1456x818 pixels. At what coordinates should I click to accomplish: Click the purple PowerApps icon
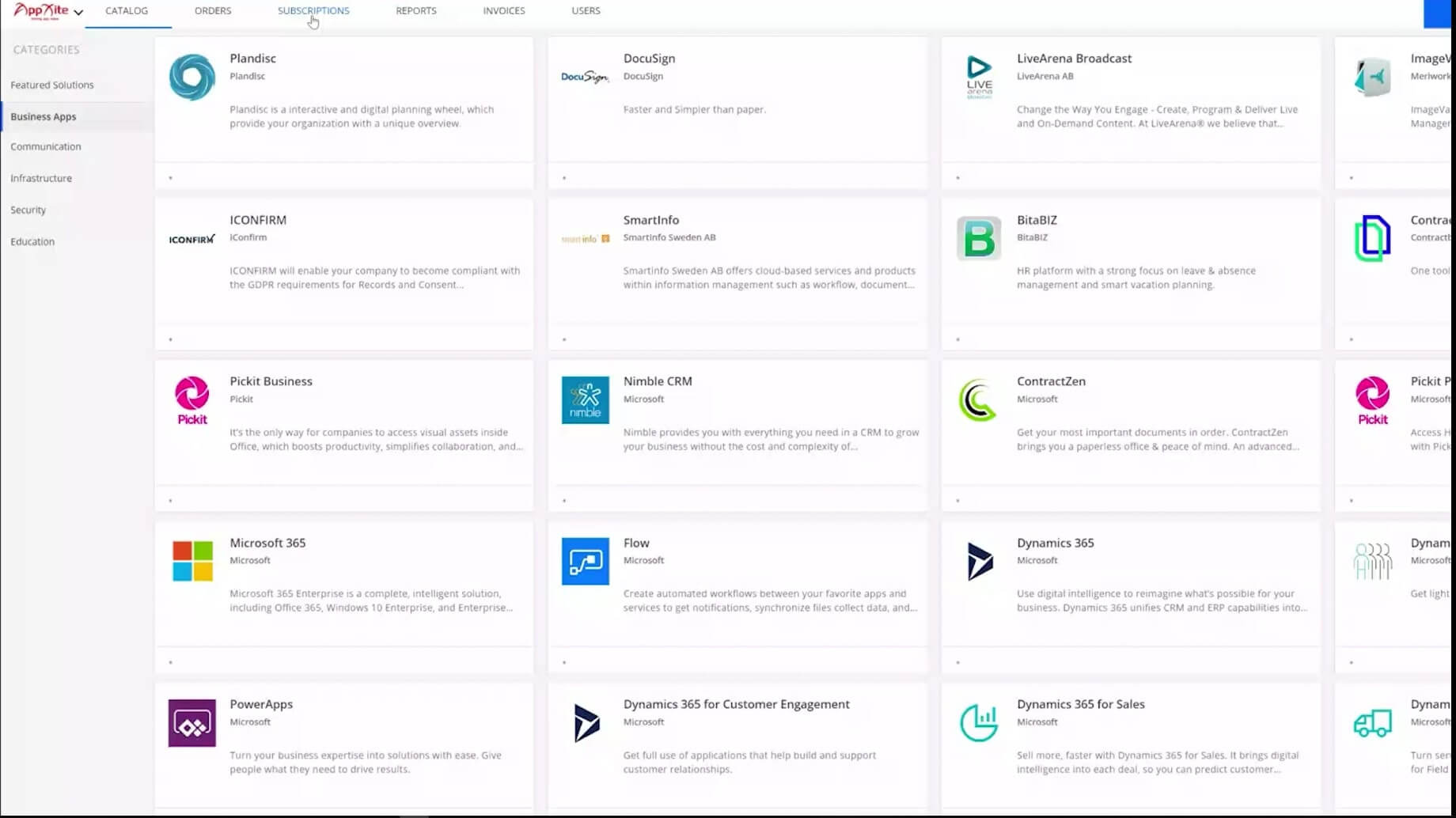pyautogui.click(x=191, y=723)
